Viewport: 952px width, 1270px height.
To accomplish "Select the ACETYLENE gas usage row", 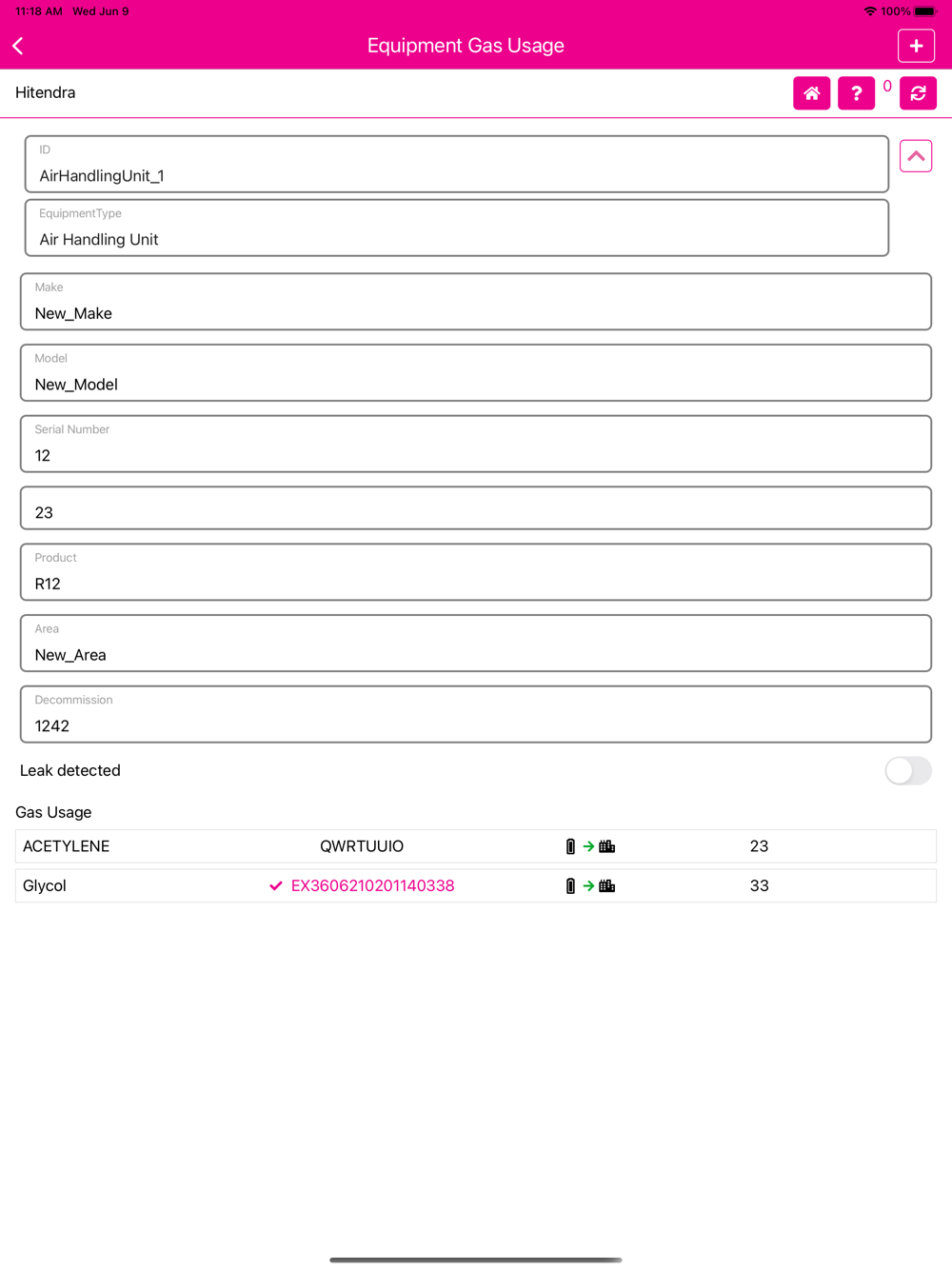I will point(476,846).
